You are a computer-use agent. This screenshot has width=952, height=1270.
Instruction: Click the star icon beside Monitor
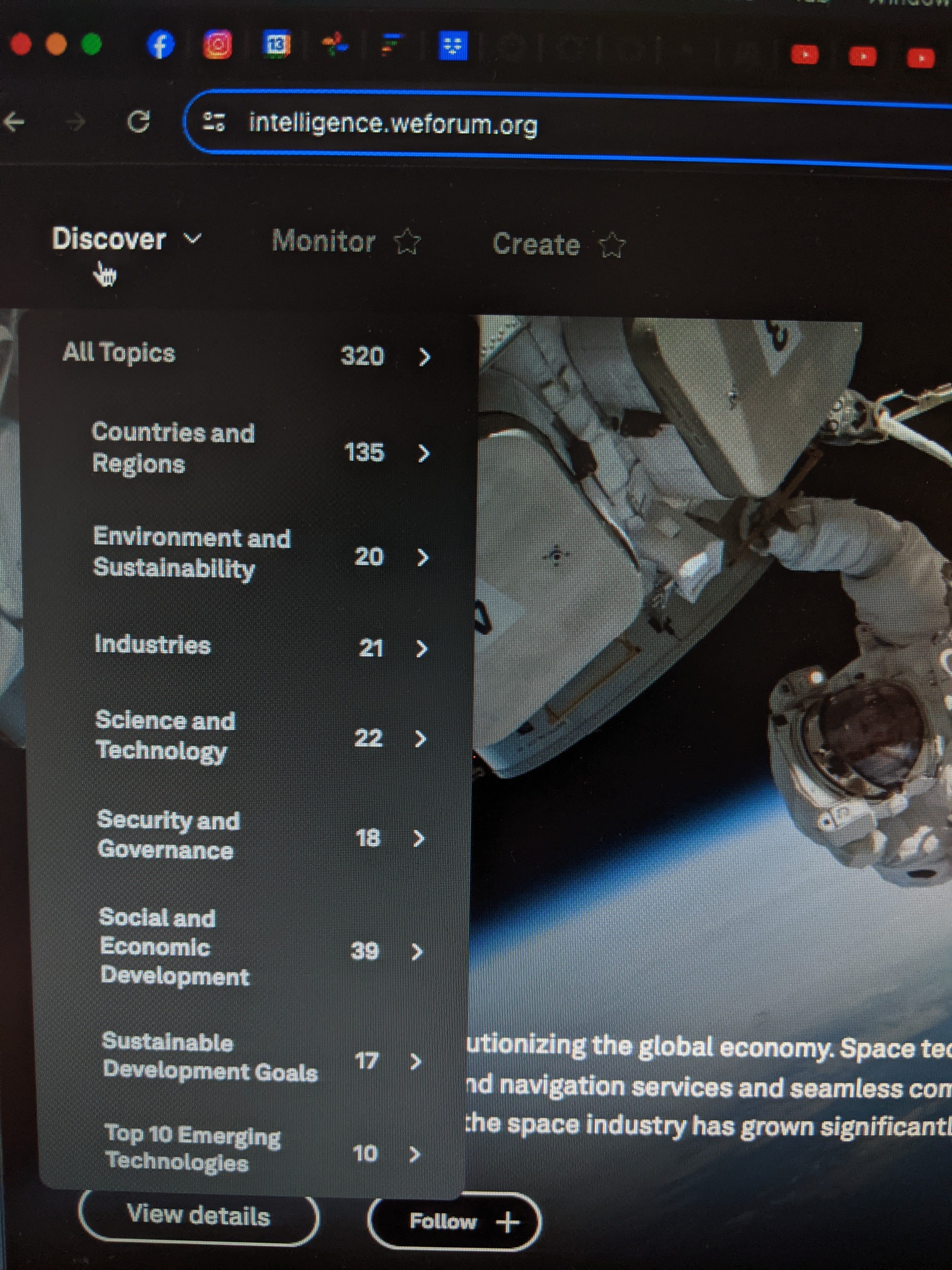tap(407, 242)
